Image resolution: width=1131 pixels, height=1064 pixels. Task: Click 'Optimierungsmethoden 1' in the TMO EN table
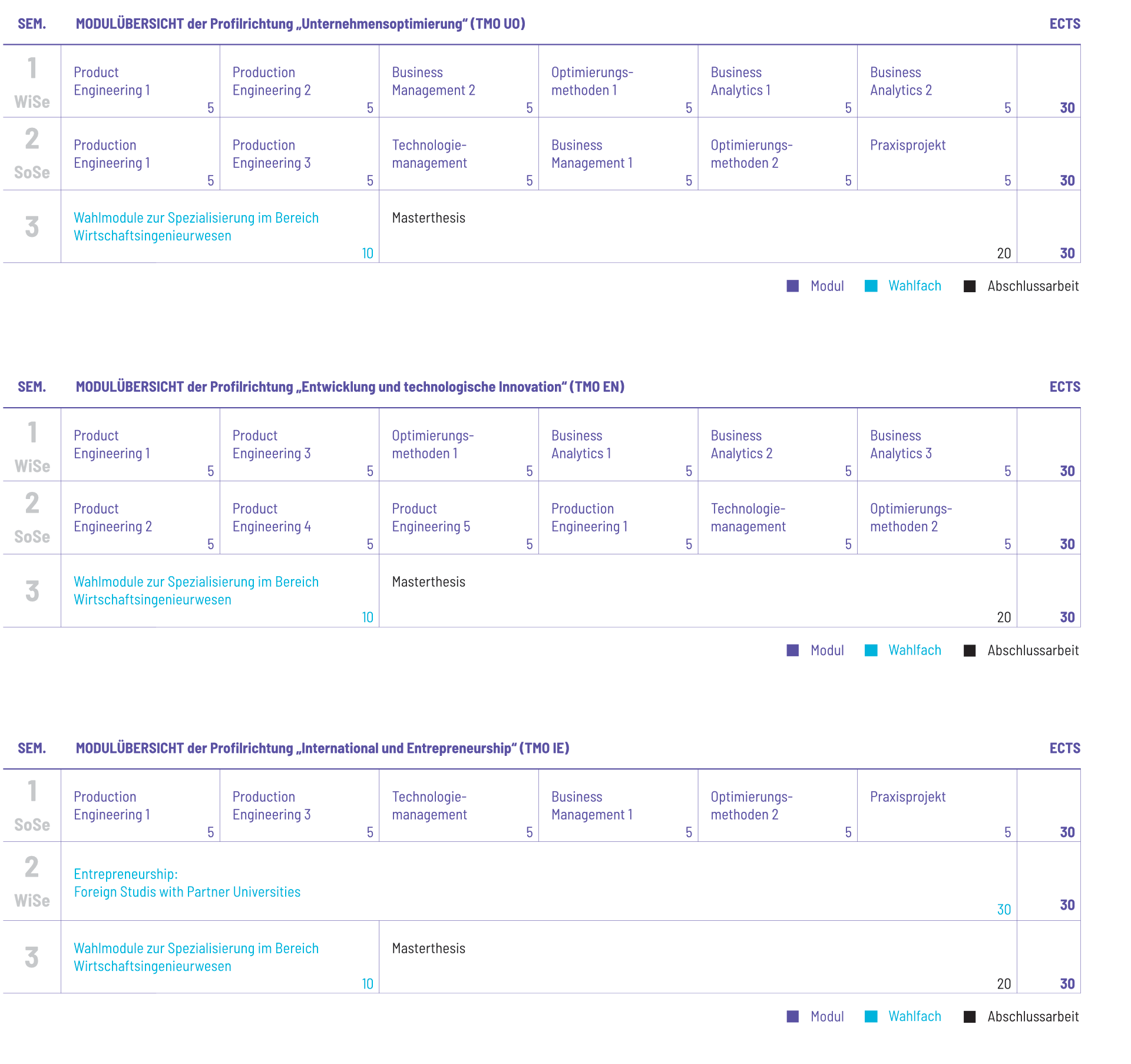tap(433, 444)
